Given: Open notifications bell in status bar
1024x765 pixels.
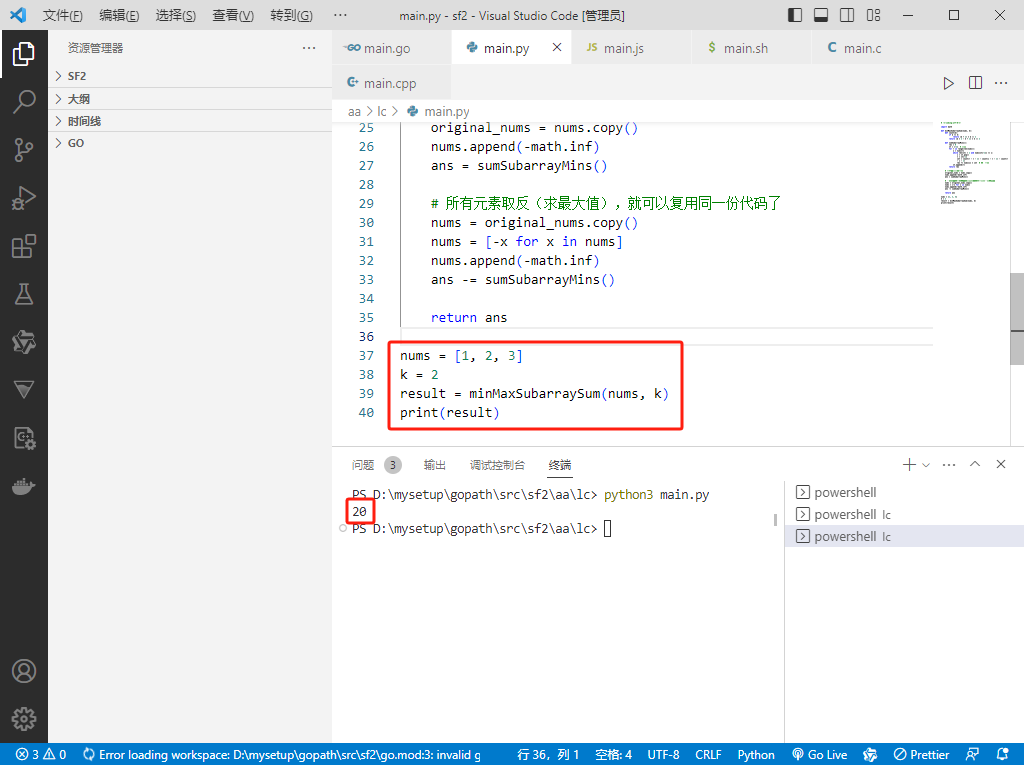Looking at the screenshot, I should pyautogui.click(x=1002, y=755).
